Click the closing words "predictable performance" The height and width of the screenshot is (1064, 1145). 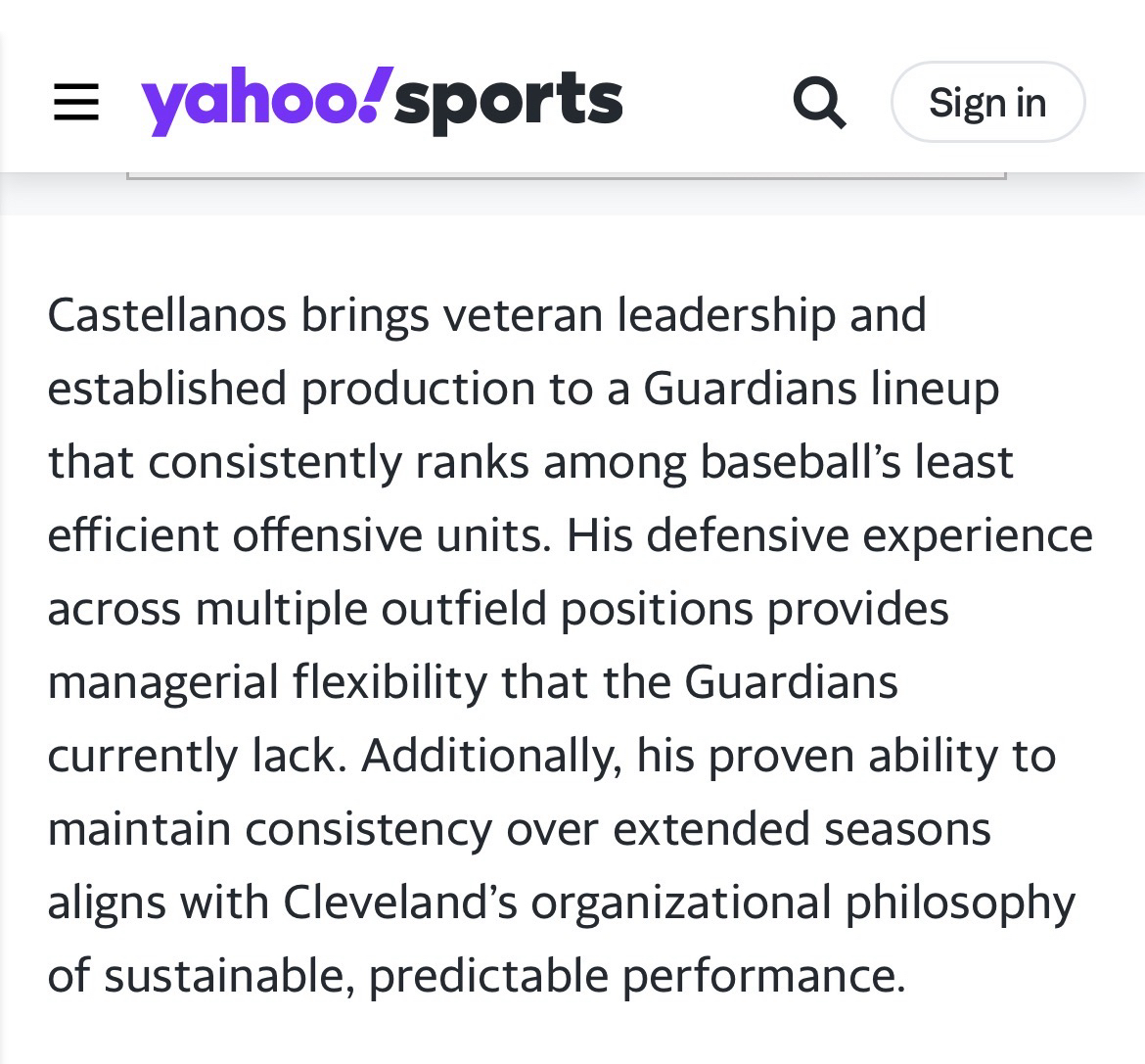click(637, 976)
